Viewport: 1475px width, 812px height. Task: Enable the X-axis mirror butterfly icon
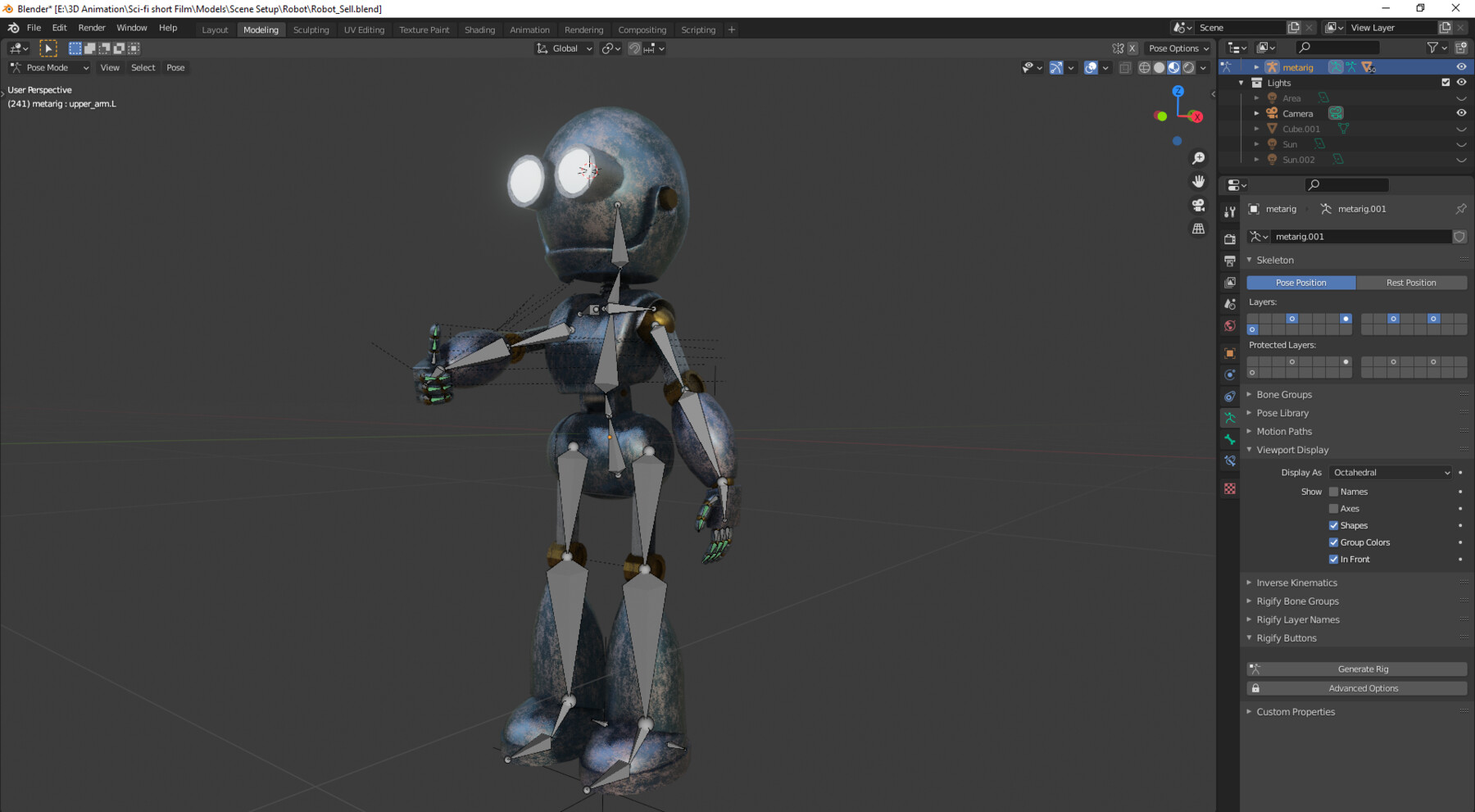point(1116,48)
